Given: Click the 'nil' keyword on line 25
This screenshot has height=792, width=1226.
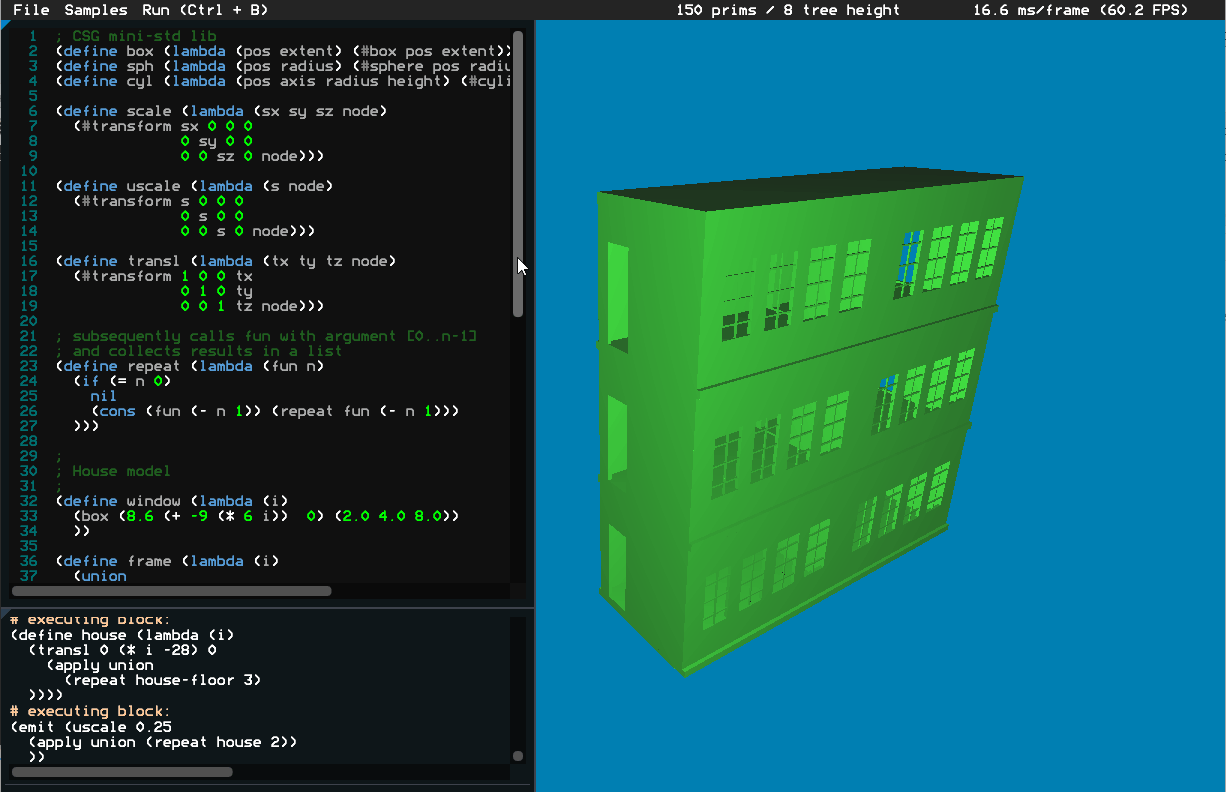Looking at the screenshot, I should point(104,396).
